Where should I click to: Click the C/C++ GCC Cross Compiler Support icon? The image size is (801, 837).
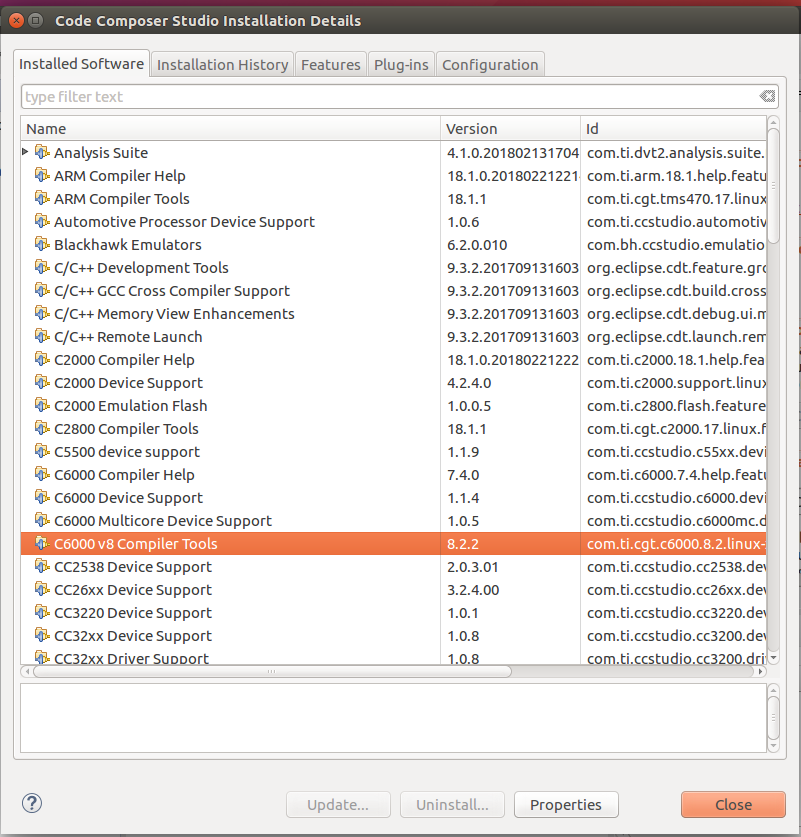pos(42,290)
